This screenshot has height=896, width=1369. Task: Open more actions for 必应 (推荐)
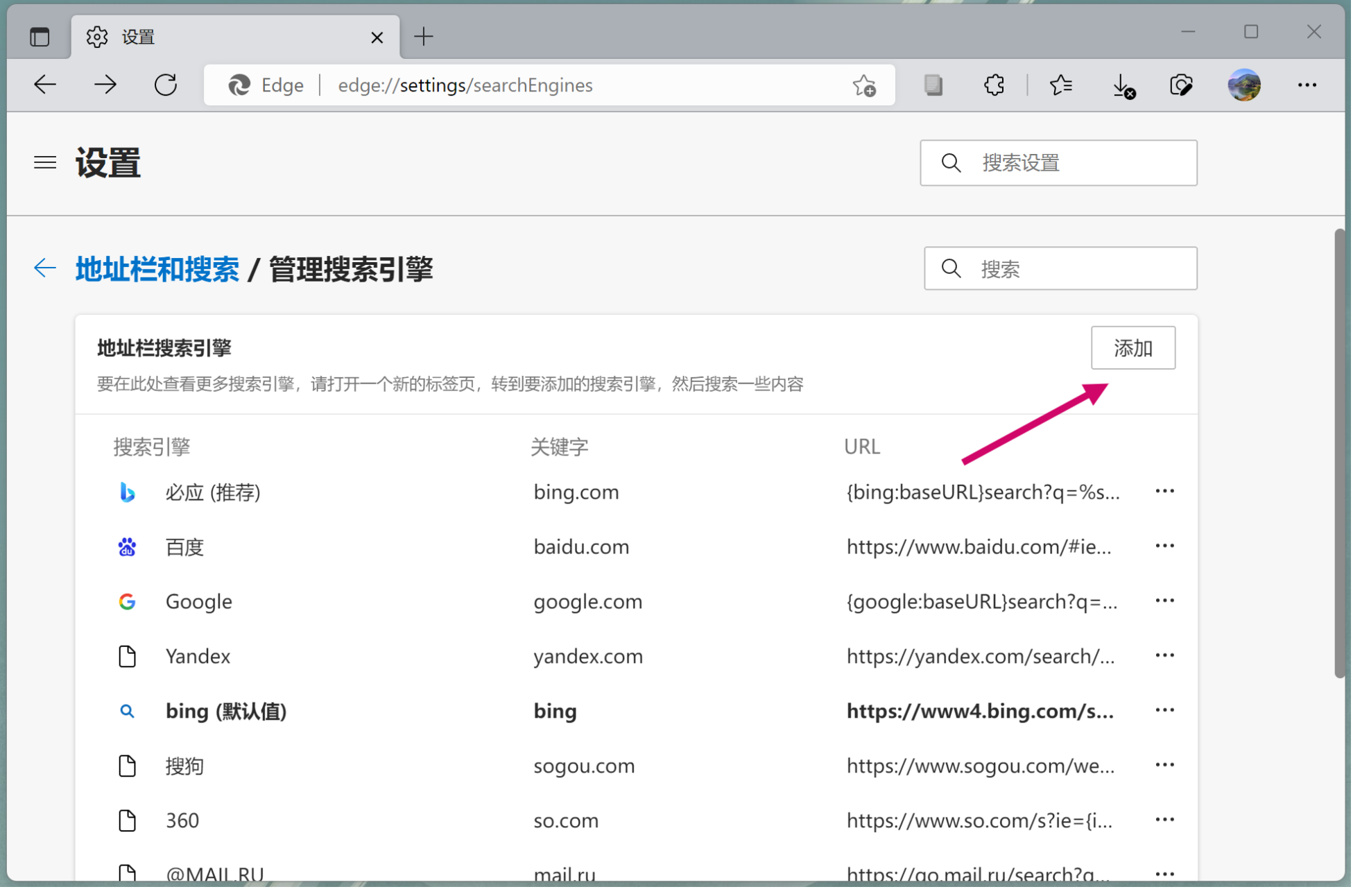[1164, 492]
